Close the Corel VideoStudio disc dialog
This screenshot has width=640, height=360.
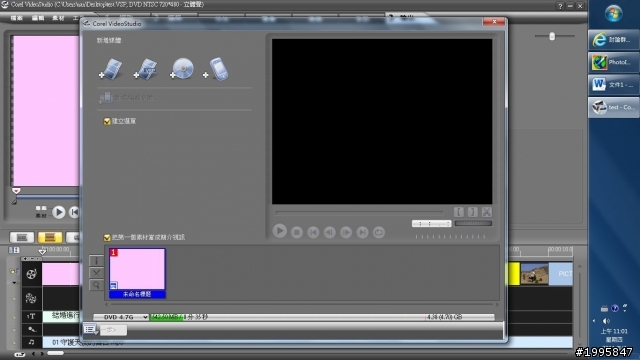[494, 22]
